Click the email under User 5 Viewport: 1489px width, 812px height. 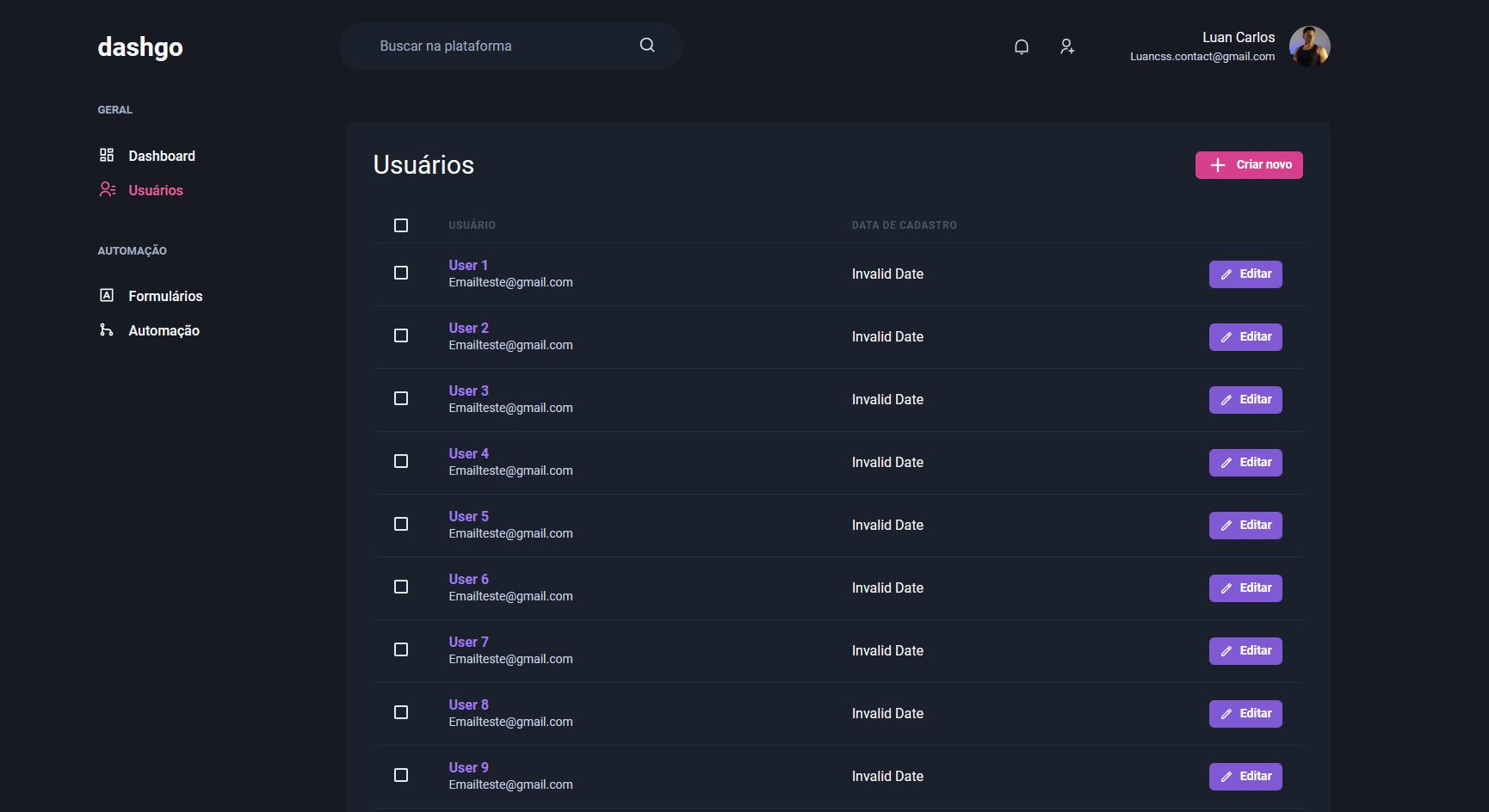pyautogui.click(x=510, y=533)
